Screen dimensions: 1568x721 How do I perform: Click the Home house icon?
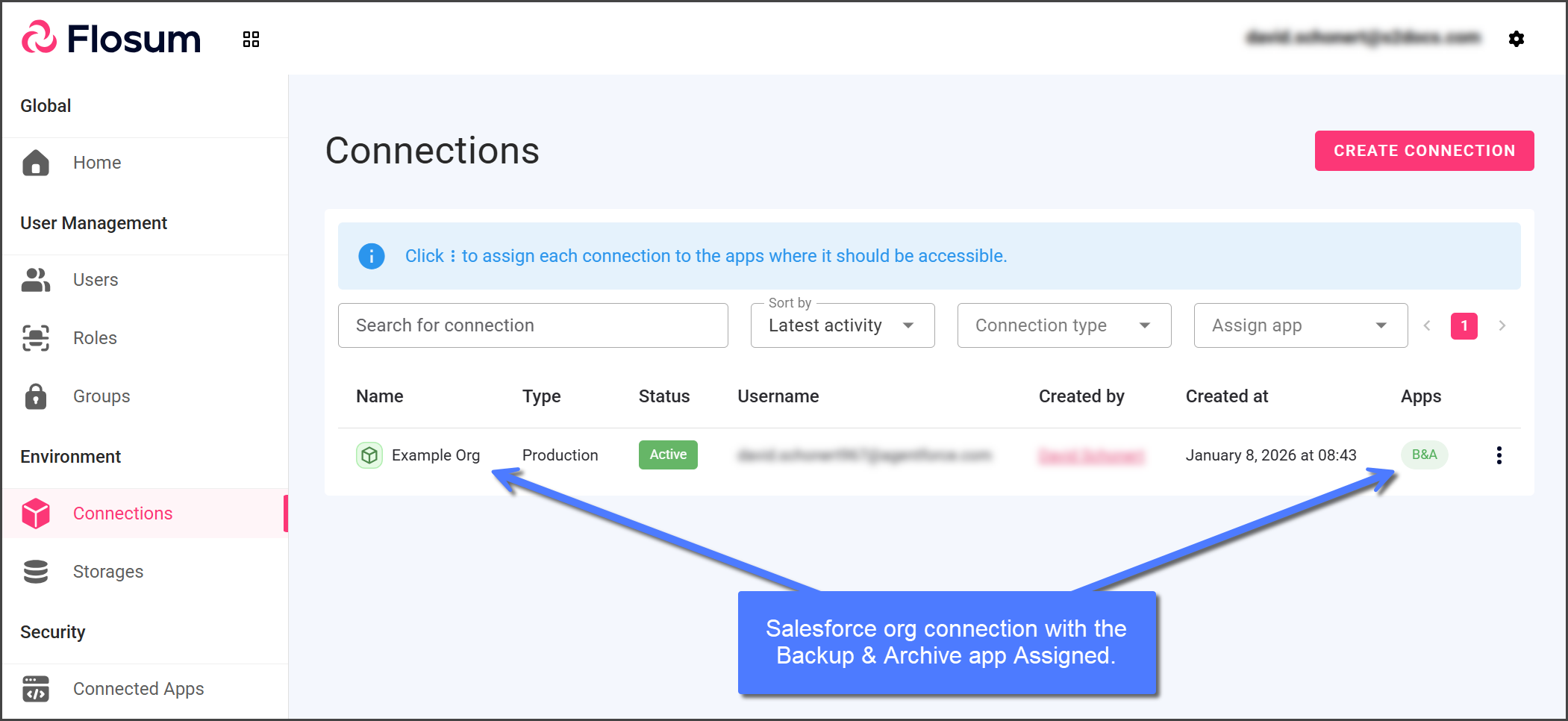click(36, 163)
